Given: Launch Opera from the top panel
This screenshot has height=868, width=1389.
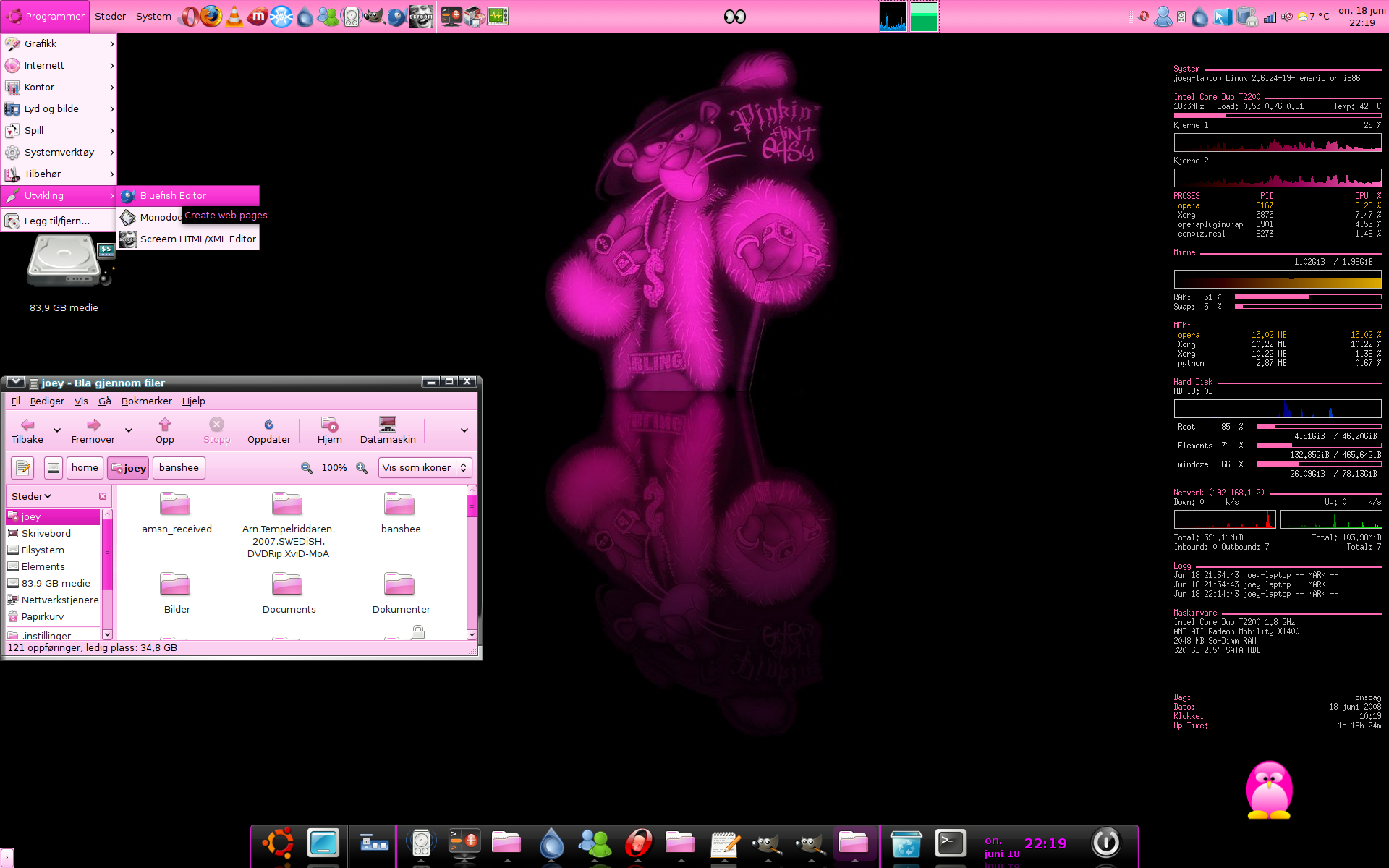Looking at the screenshot, I should [x=189, y=16].
